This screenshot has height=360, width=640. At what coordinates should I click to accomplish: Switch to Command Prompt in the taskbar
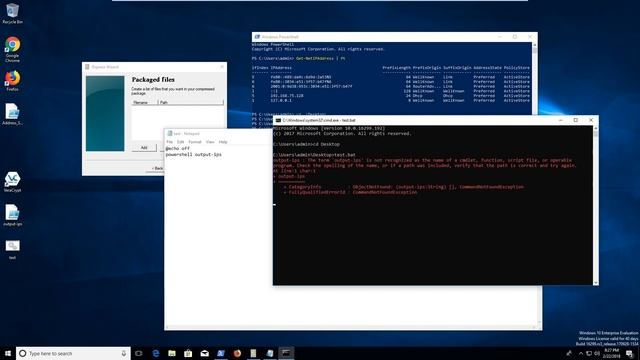point(286,353)
